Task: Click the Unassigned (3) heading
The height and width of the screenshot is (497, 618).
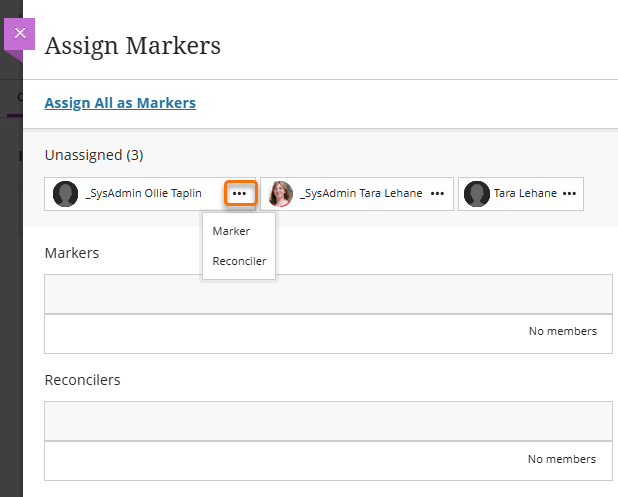Action: point(94,156)
